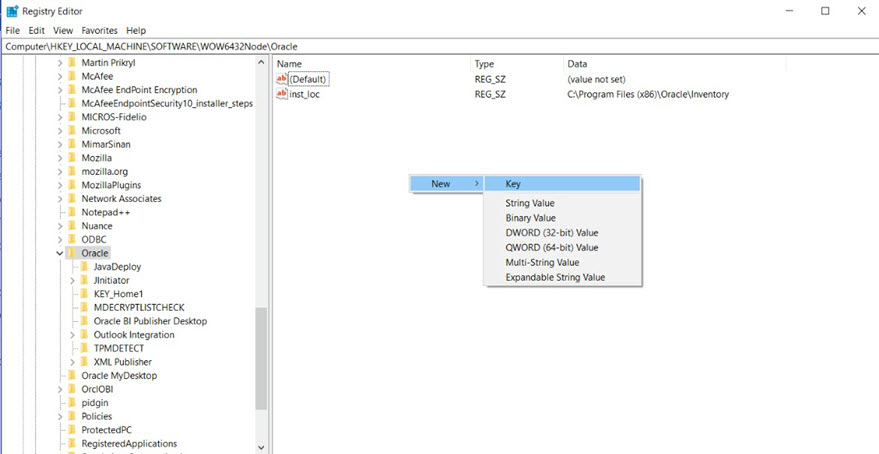
Task: Select the RegisteredApplications key
Action: (129, 443)
